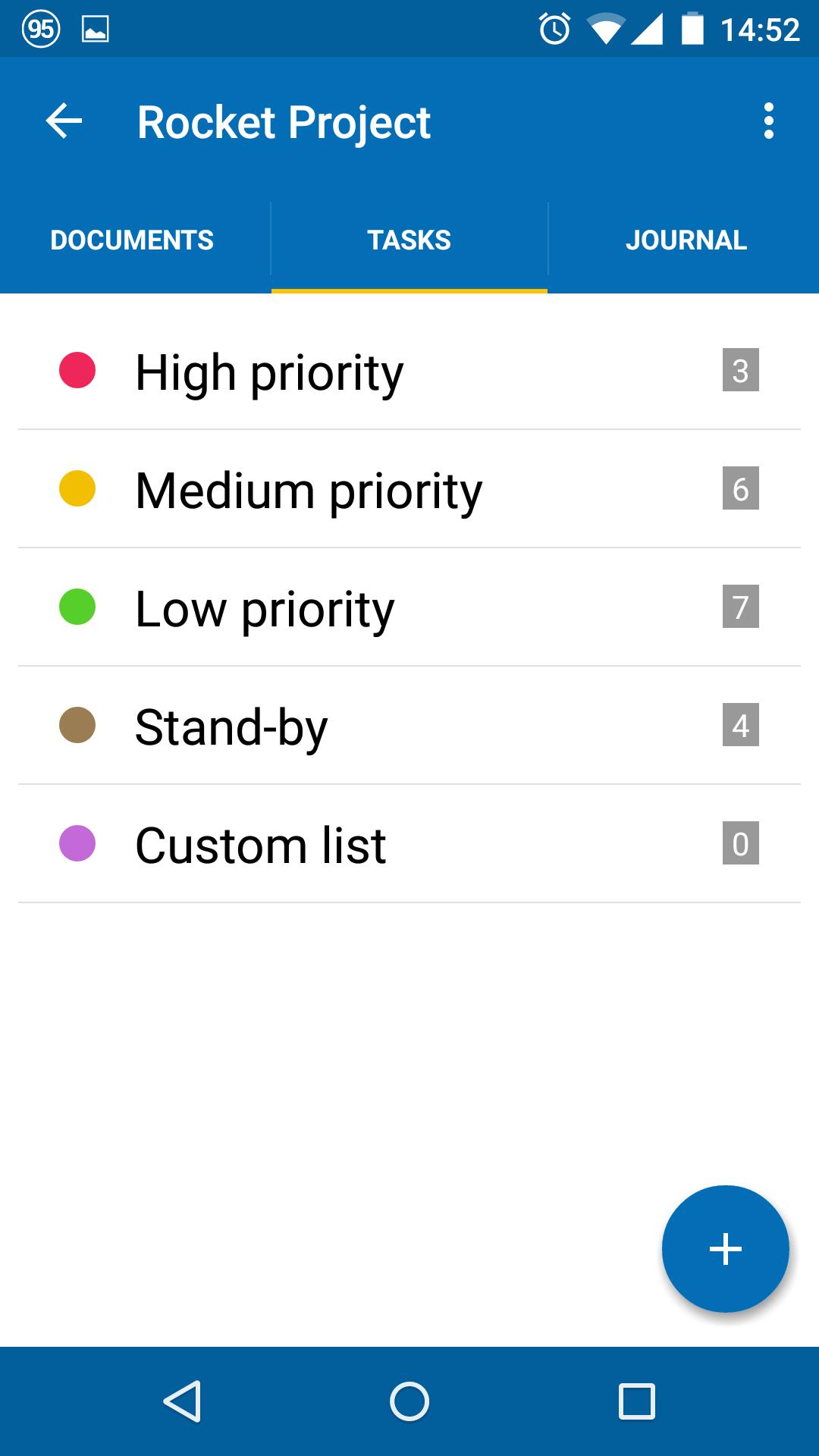Image resolution: width=819 pixels, height=1456 pixels.
Task: Open recent apps square button
Action: coord(637,1401)
